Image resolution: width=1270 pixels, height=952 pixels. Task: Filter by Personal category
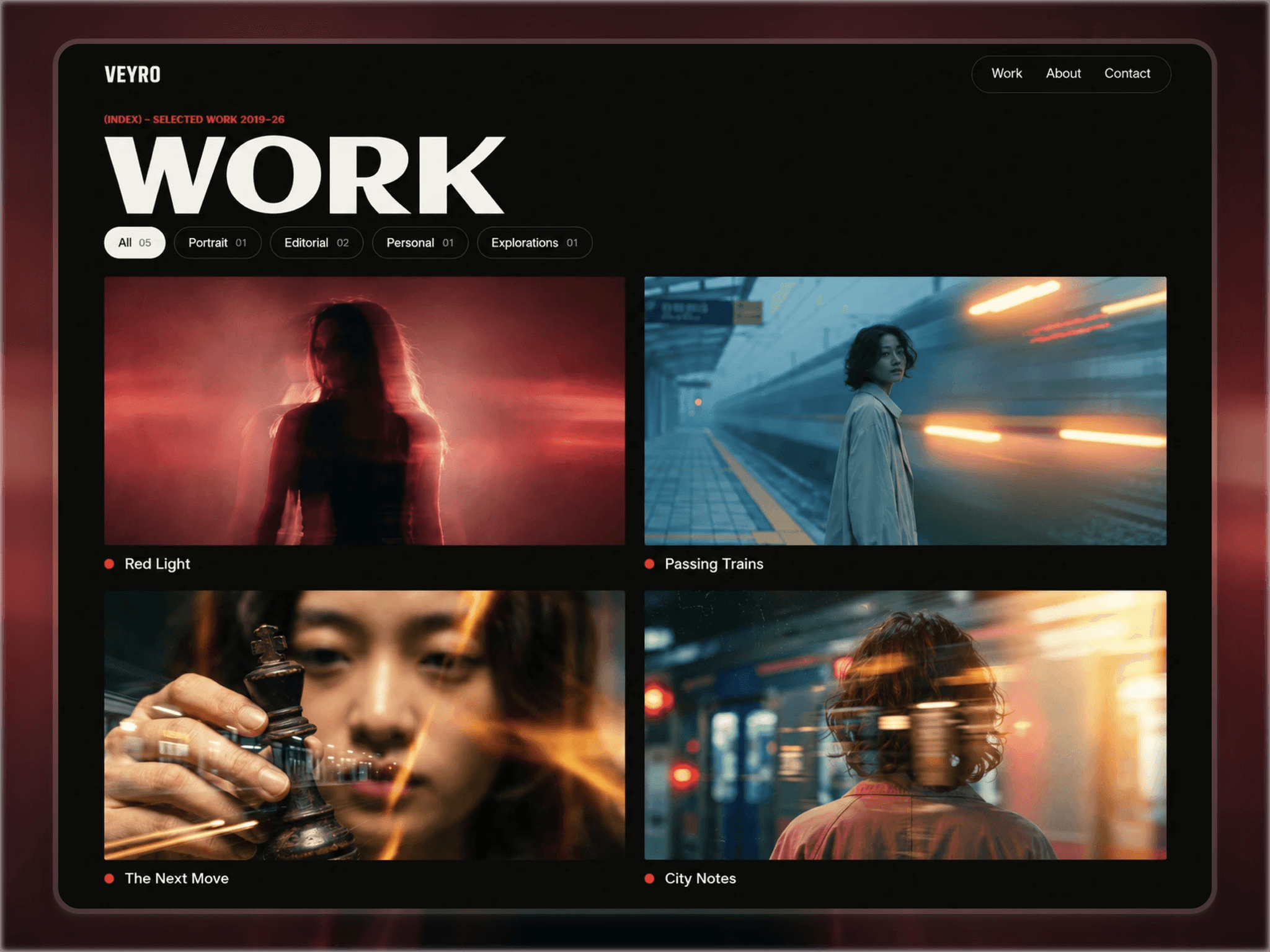[x=420, y=242]
